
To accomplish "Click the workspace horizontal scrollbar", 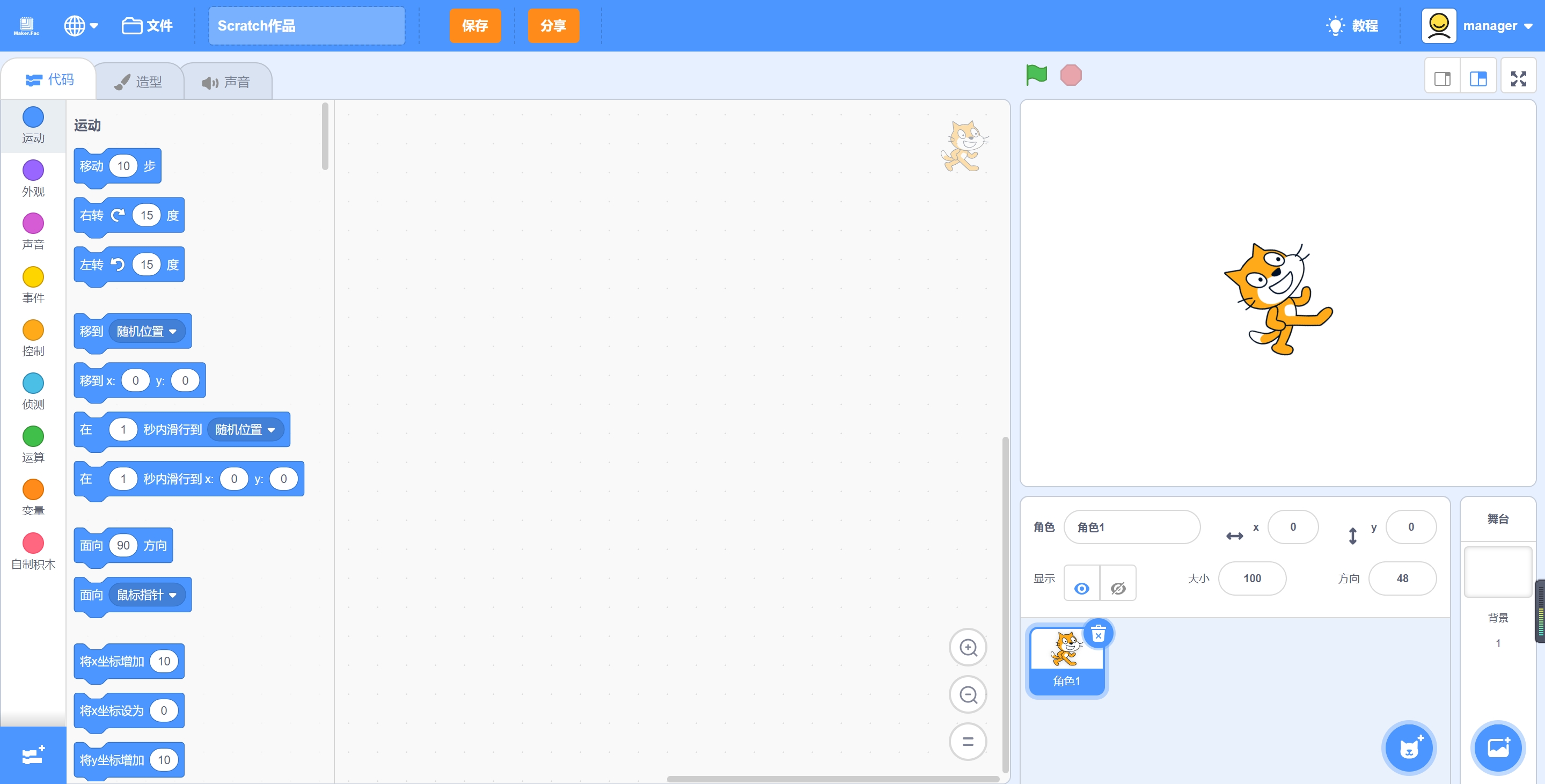I will (832, 779).
